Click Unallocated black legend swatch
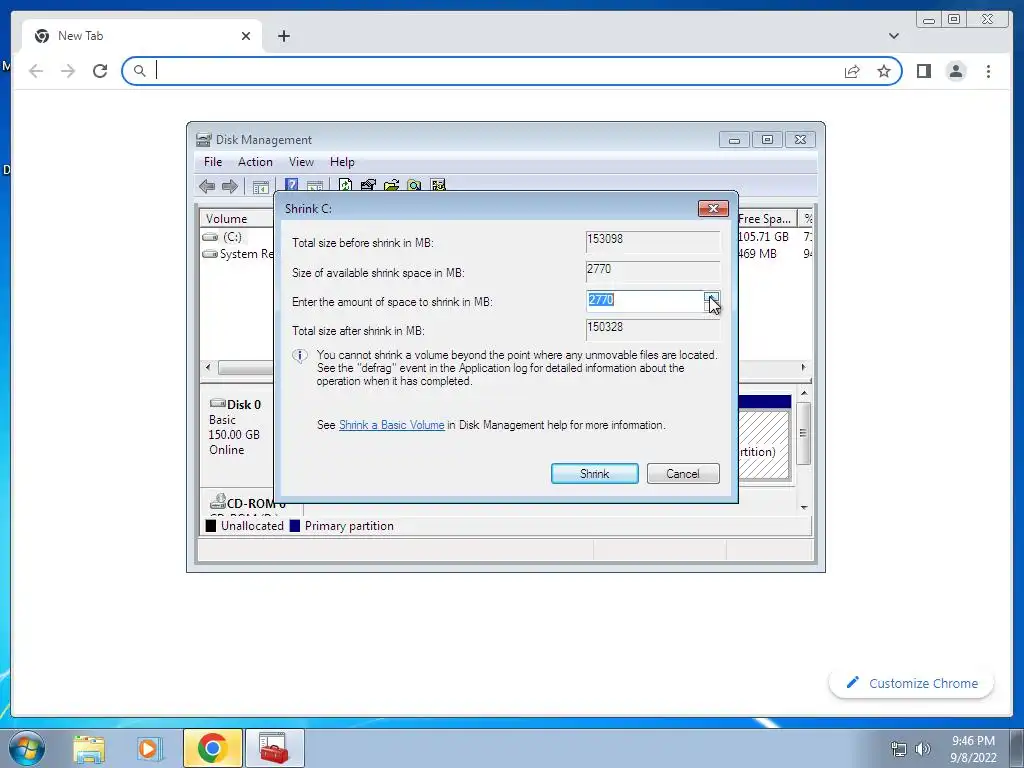The width and height of the screenshot is (1024, 768). [x=211, y=526]
